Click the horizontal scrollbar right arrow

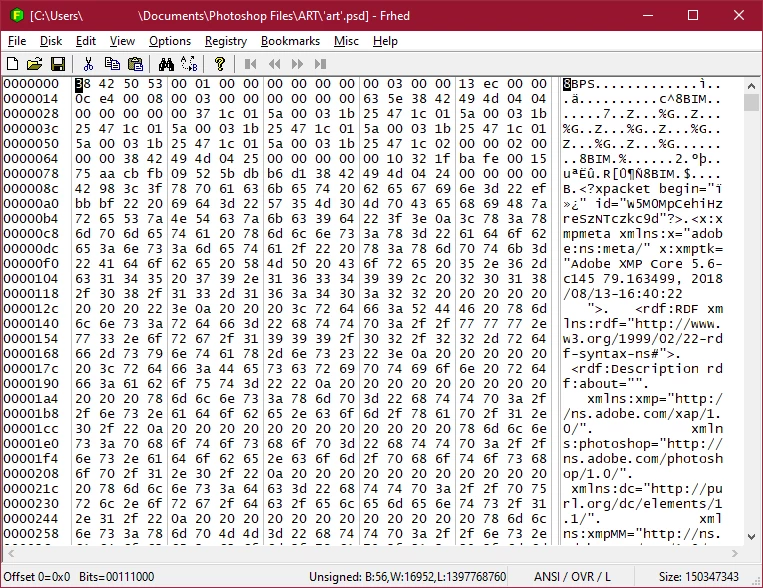point(735,553)
